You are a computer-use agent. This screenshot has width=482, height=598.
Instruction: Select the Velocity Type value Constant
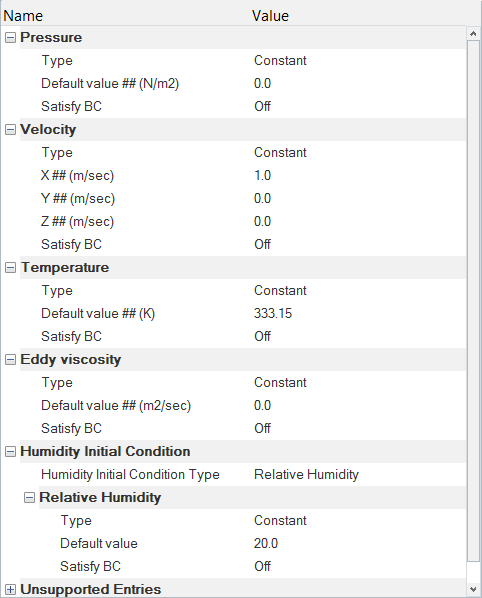click(x=280, y=153)
